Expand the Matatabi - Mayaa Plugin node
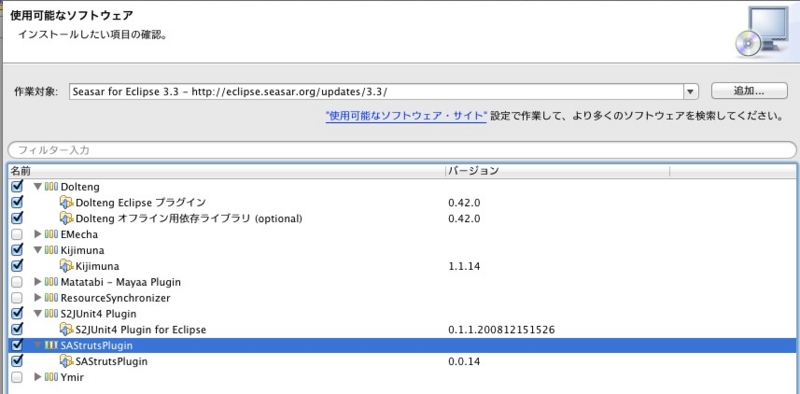This screenshot has width=800, height=394. coord(37,282)
